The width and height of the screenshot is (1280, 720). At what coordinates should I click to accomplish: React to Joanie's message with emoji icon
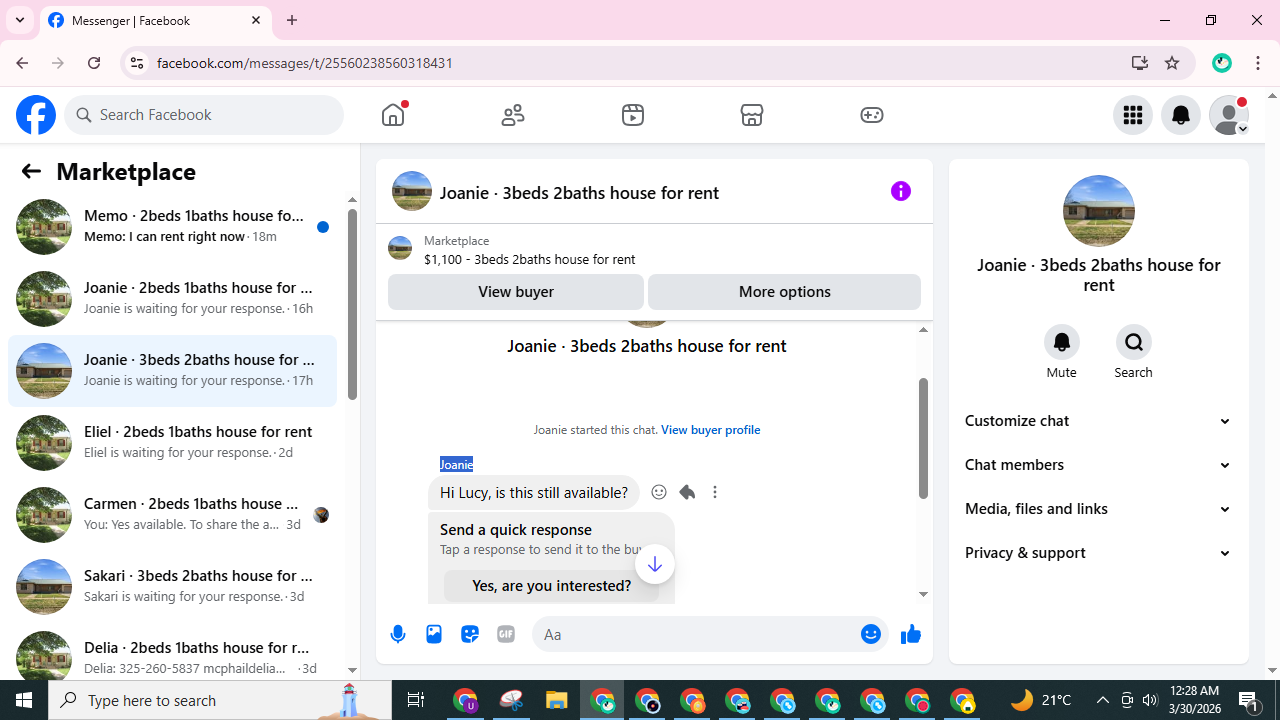coord(659,492)
